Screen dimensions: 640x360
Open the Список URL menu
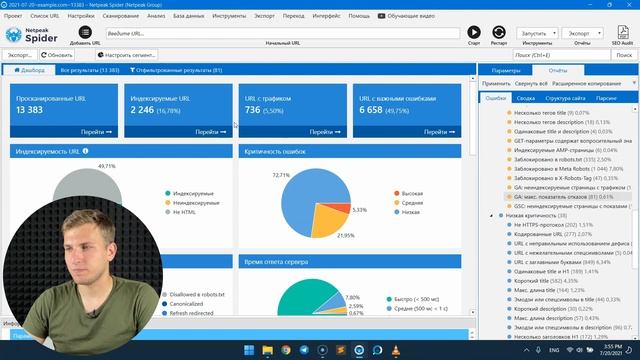coord(44,16)
